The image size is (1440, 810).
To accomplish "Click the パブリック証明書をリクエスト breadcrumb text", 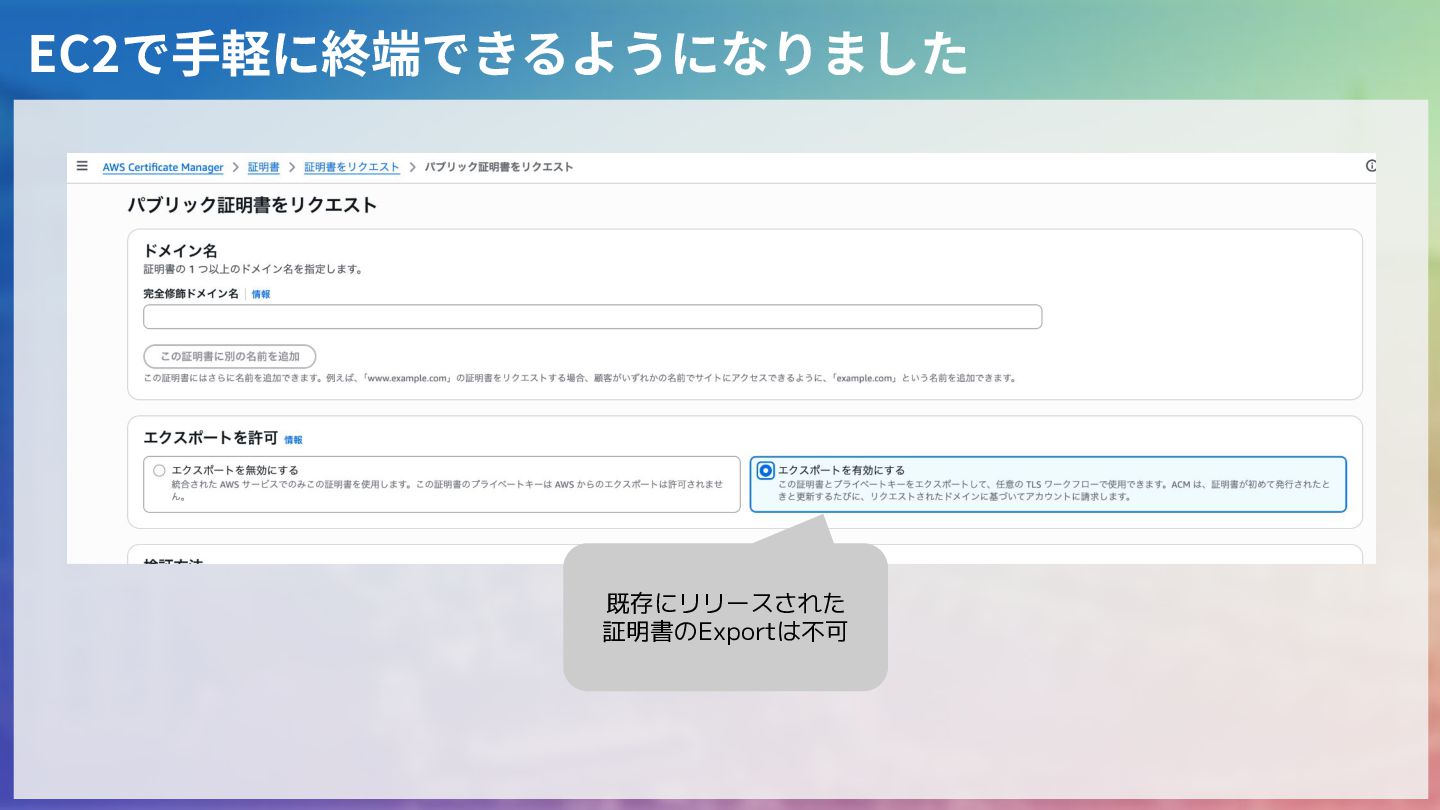I will pyautogui.click(x=499, y=167).
